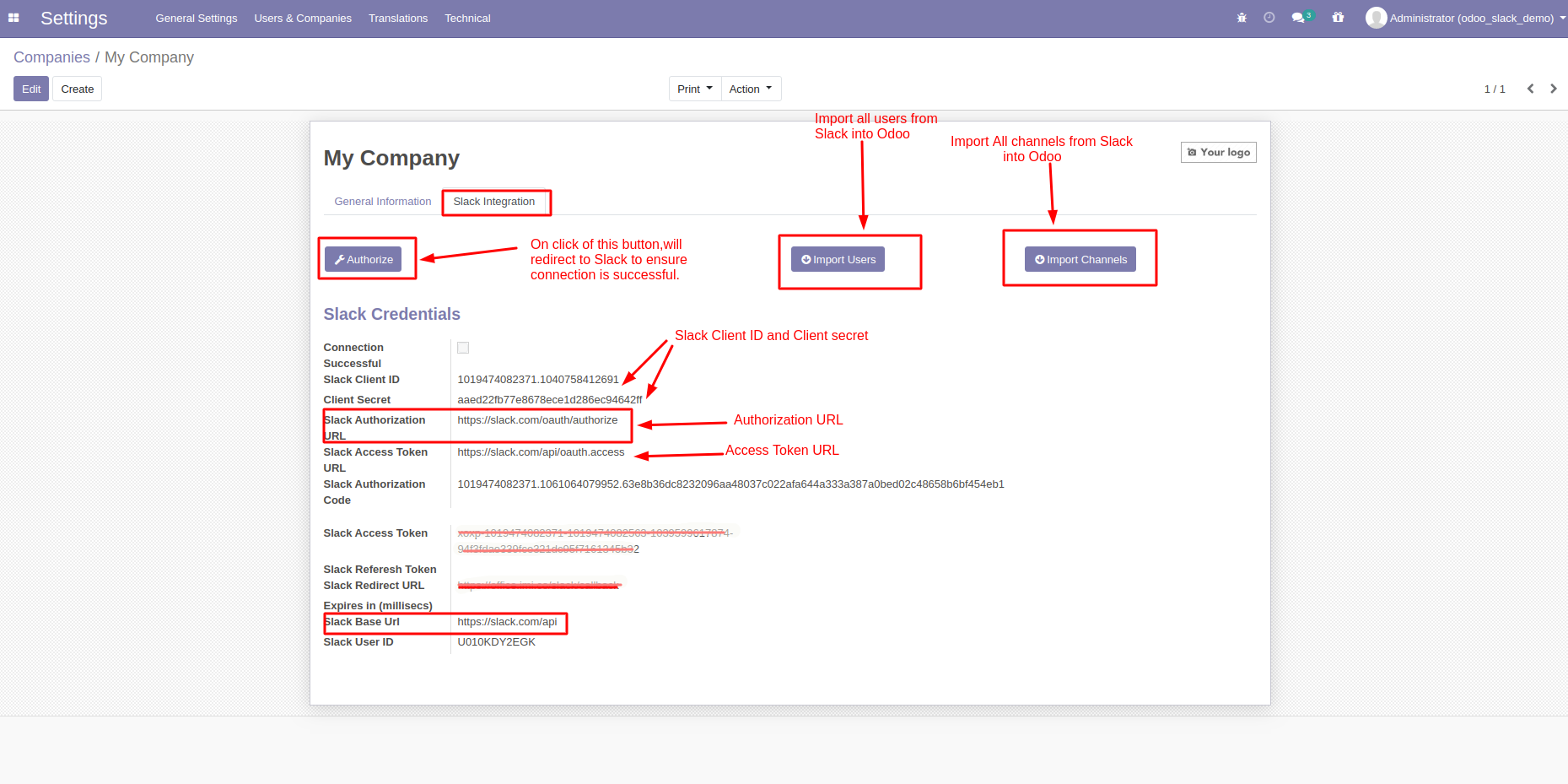Open the Print dropdown
Screen dimensions: 1568x784
tap(695, 89)
